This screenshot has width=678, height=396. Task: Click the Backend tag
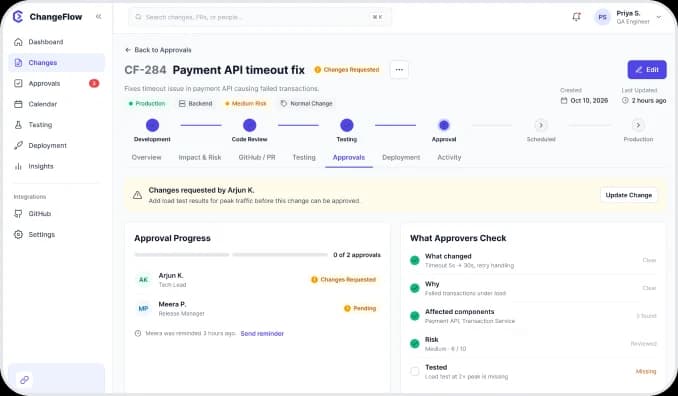[x=195, y=103]
